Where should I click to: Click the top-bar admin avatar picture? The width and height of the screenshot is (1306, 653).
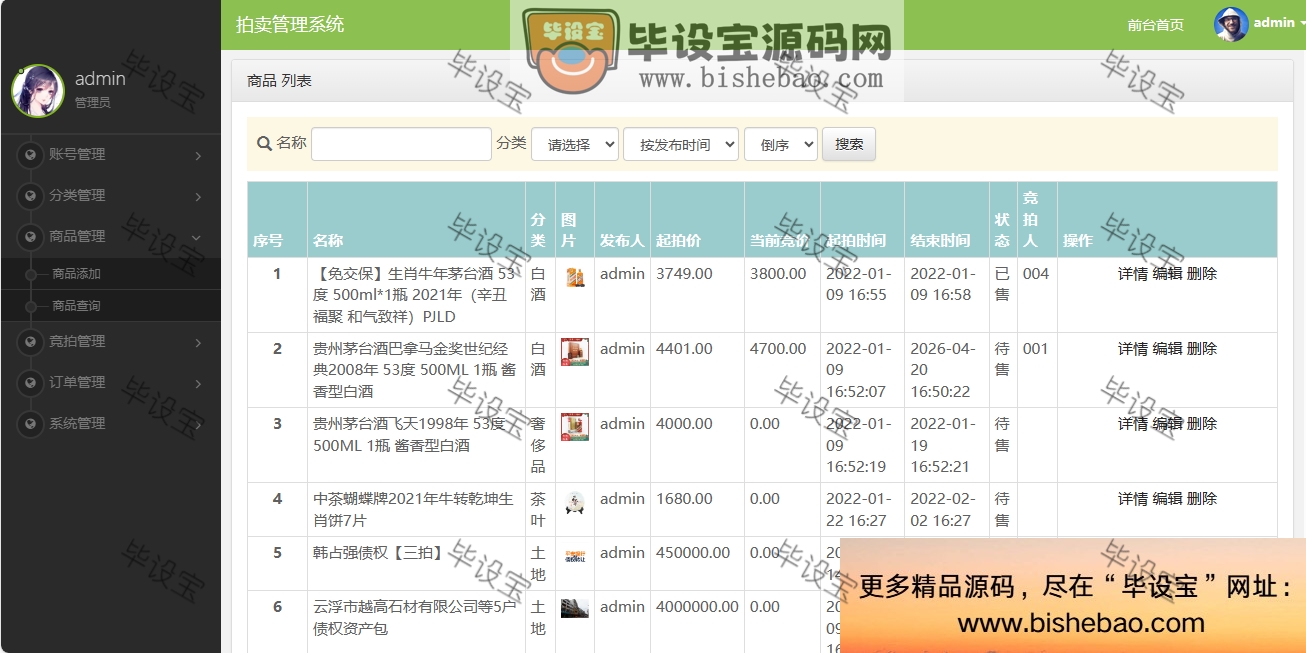pyautogui.click(x=1231, y=24)
